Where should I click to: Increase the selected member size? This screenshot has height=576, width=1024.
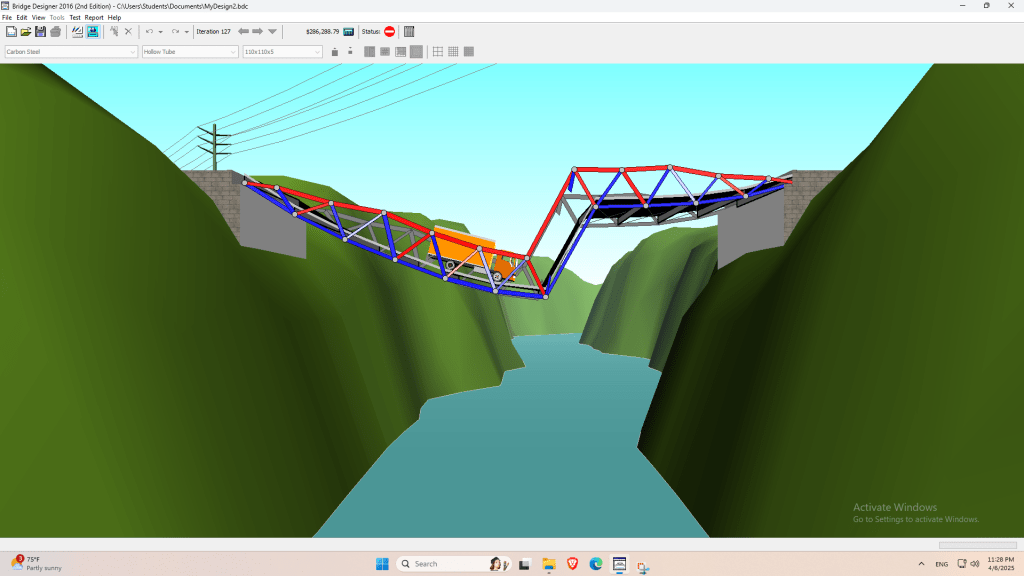point(335,52)
